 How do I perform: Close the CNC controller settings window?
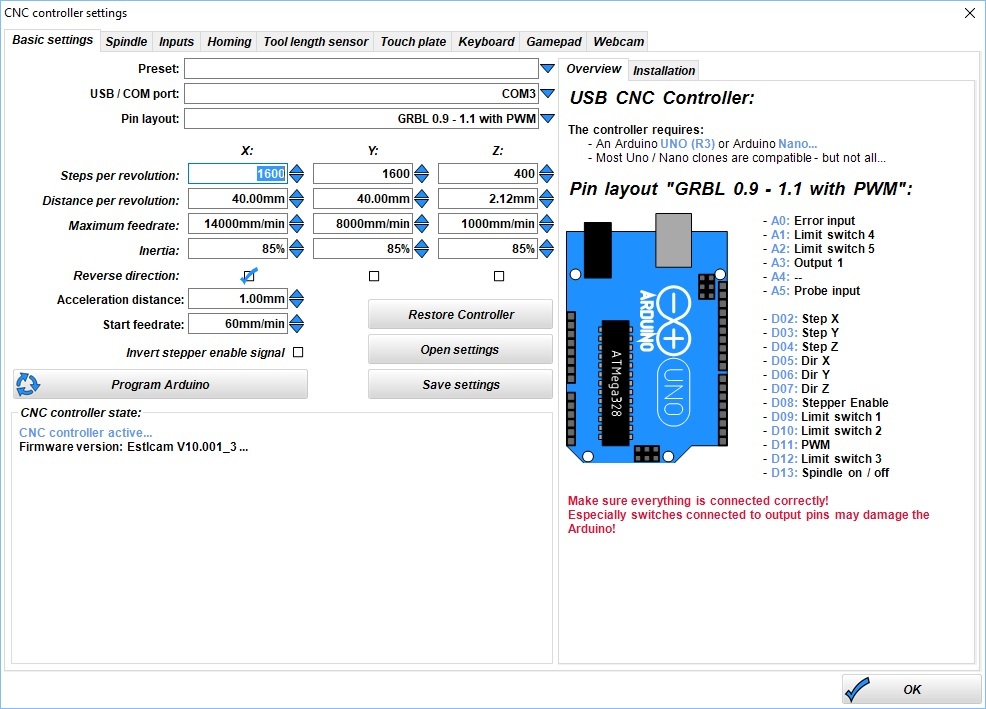(970, 13)
